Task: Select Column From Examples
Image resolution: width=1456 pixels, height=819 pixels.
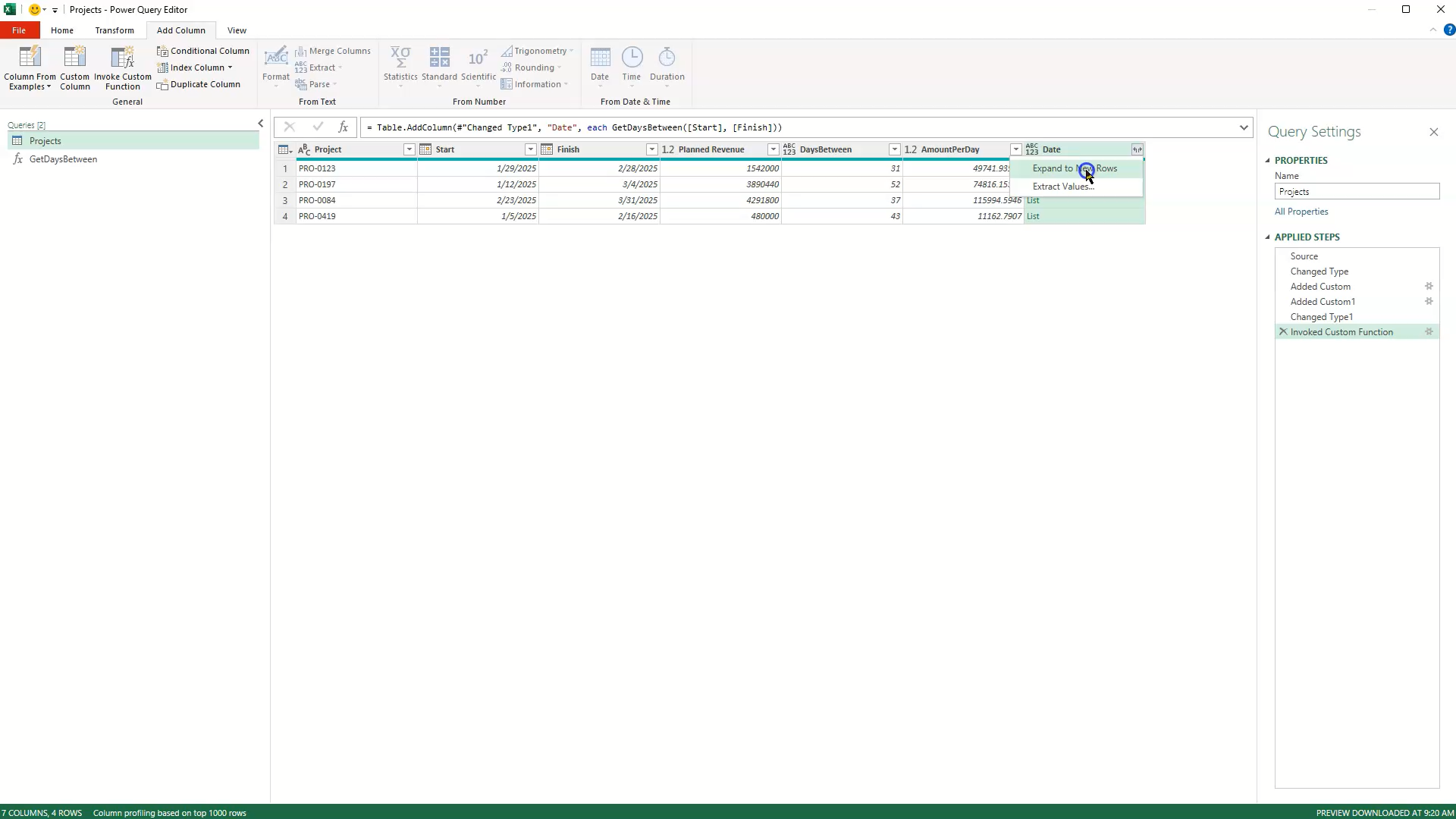Action: (x=30, y=67)
